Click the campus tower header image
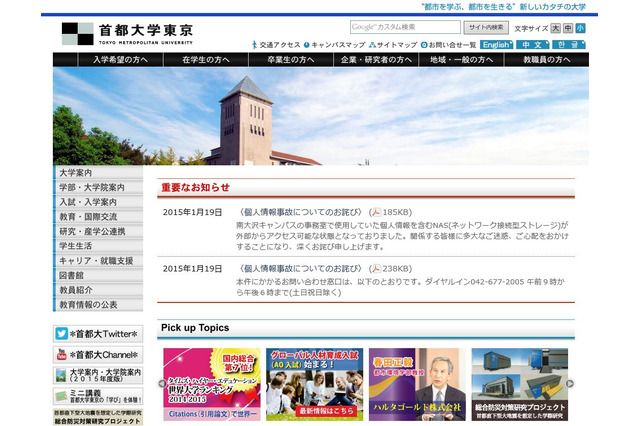640x426 pixels. 321,116
